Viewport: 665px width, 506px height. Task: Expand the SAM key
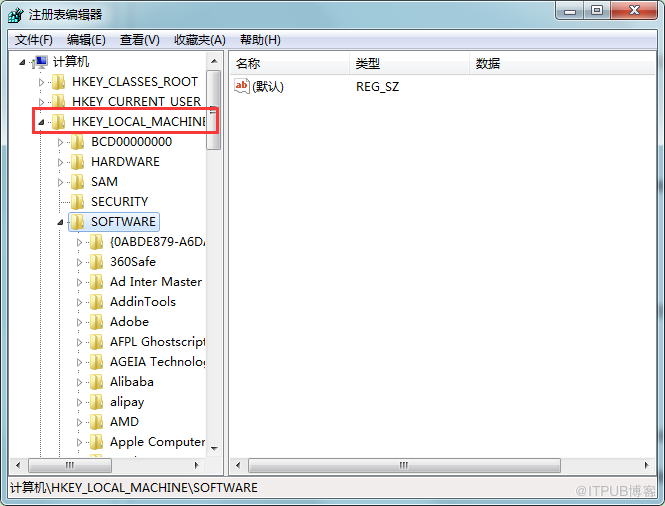[x=60, y=182]
